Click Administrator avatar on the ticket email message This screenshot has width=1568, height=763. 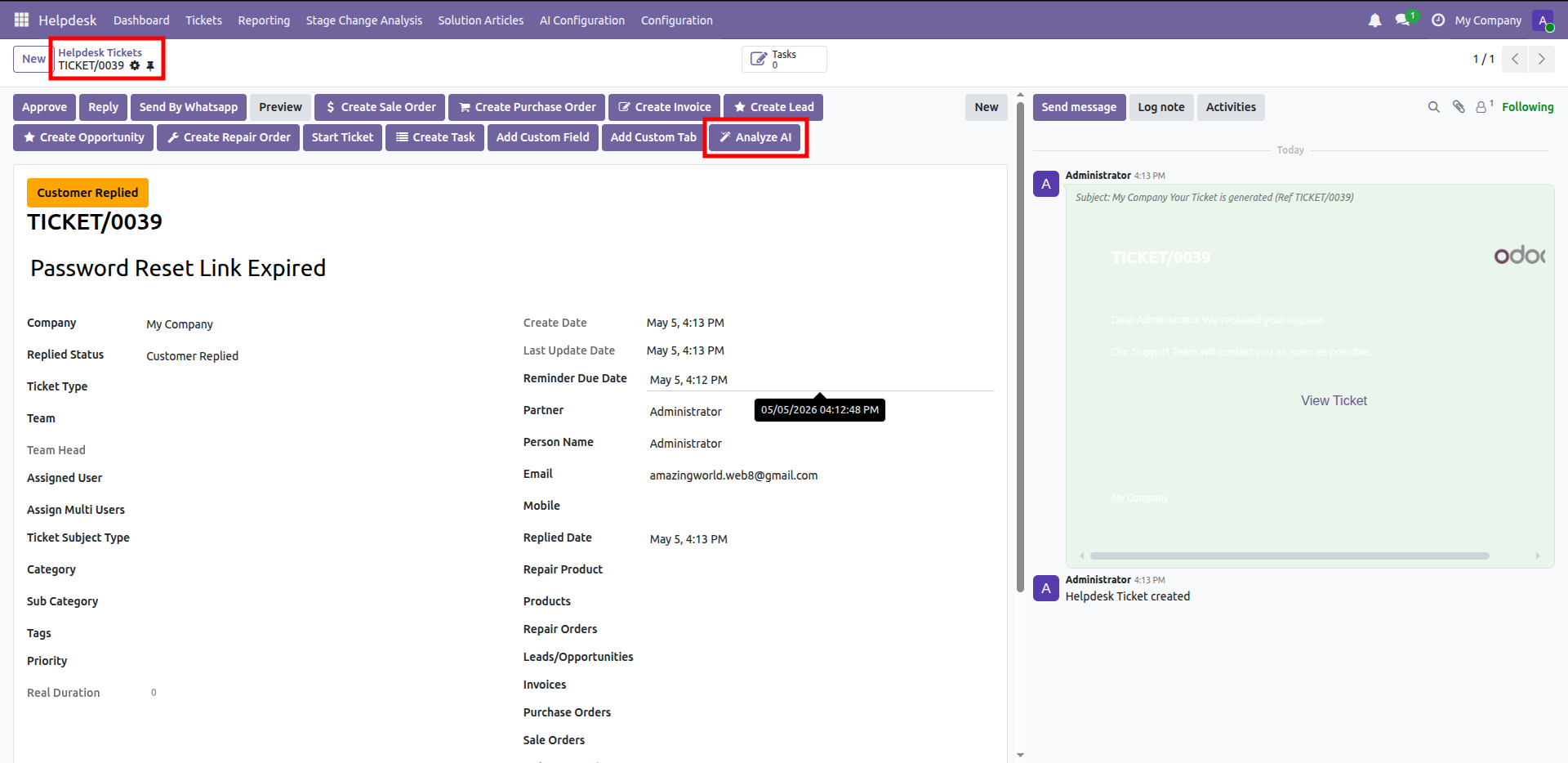tap(1046, 184)
